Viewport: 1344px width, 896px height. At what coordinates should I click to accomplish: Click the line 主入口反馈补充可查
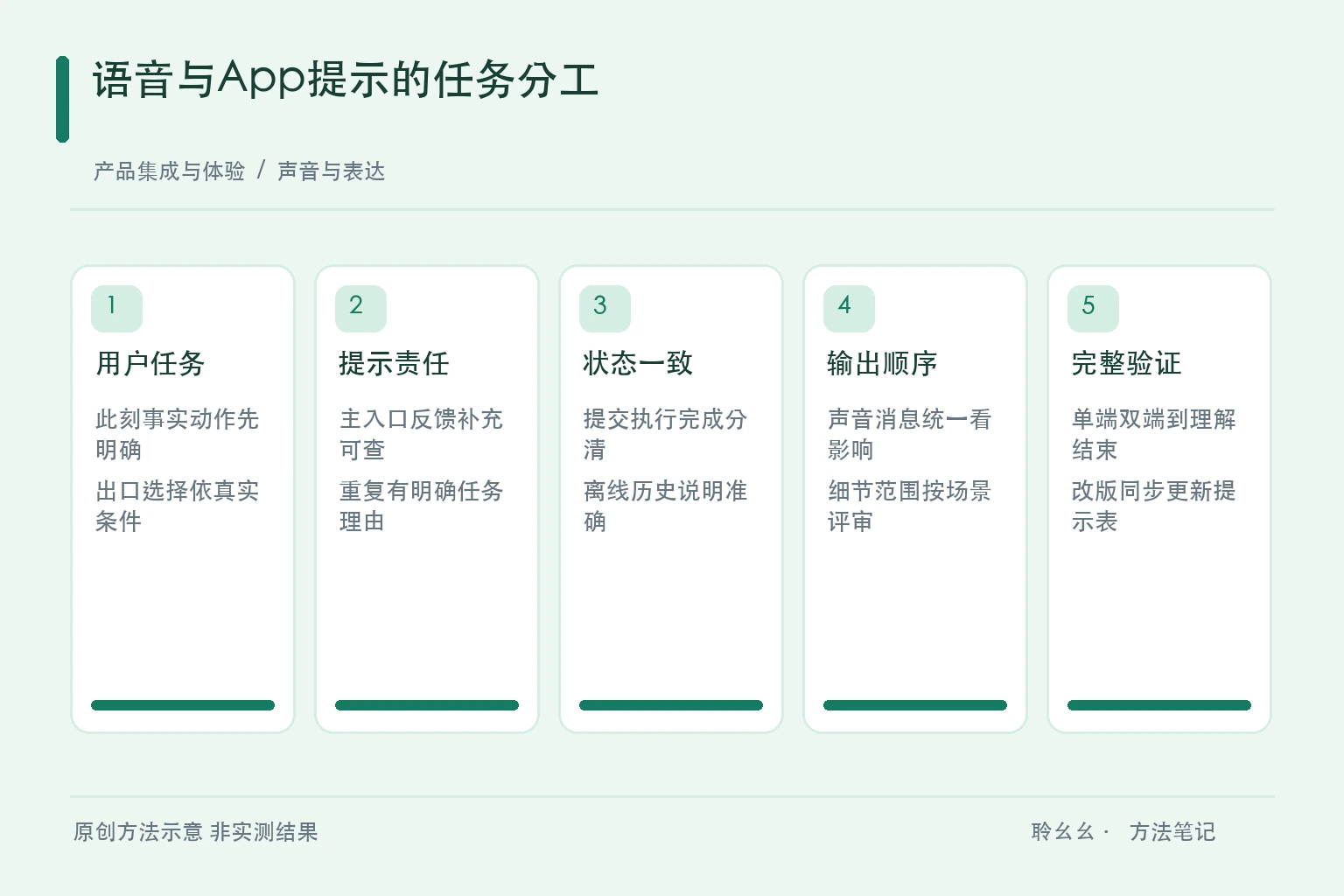point(422,434)
